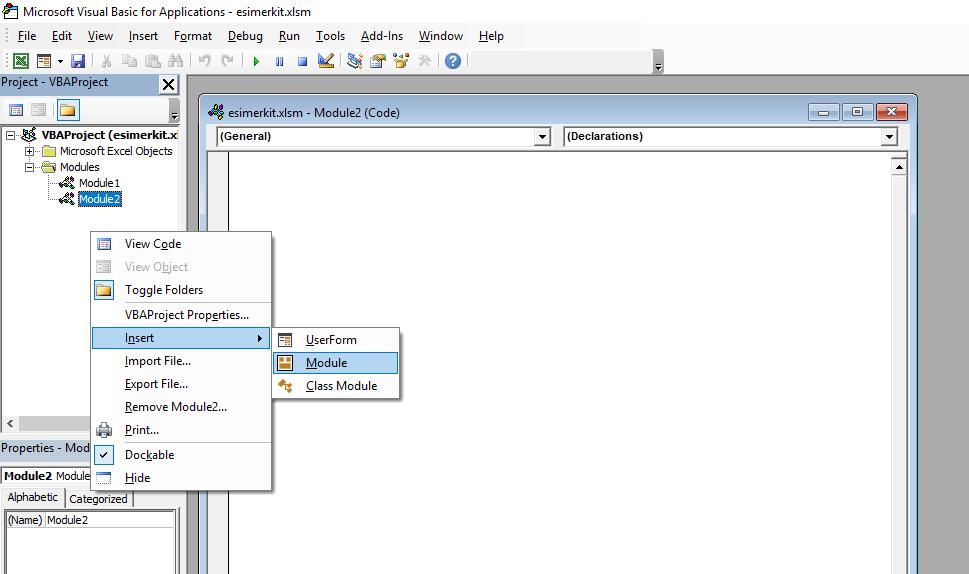The width and height of the screenshot is (969, 574).
Task: Click the Undo arrow icon
Action: tap(205, 61)
